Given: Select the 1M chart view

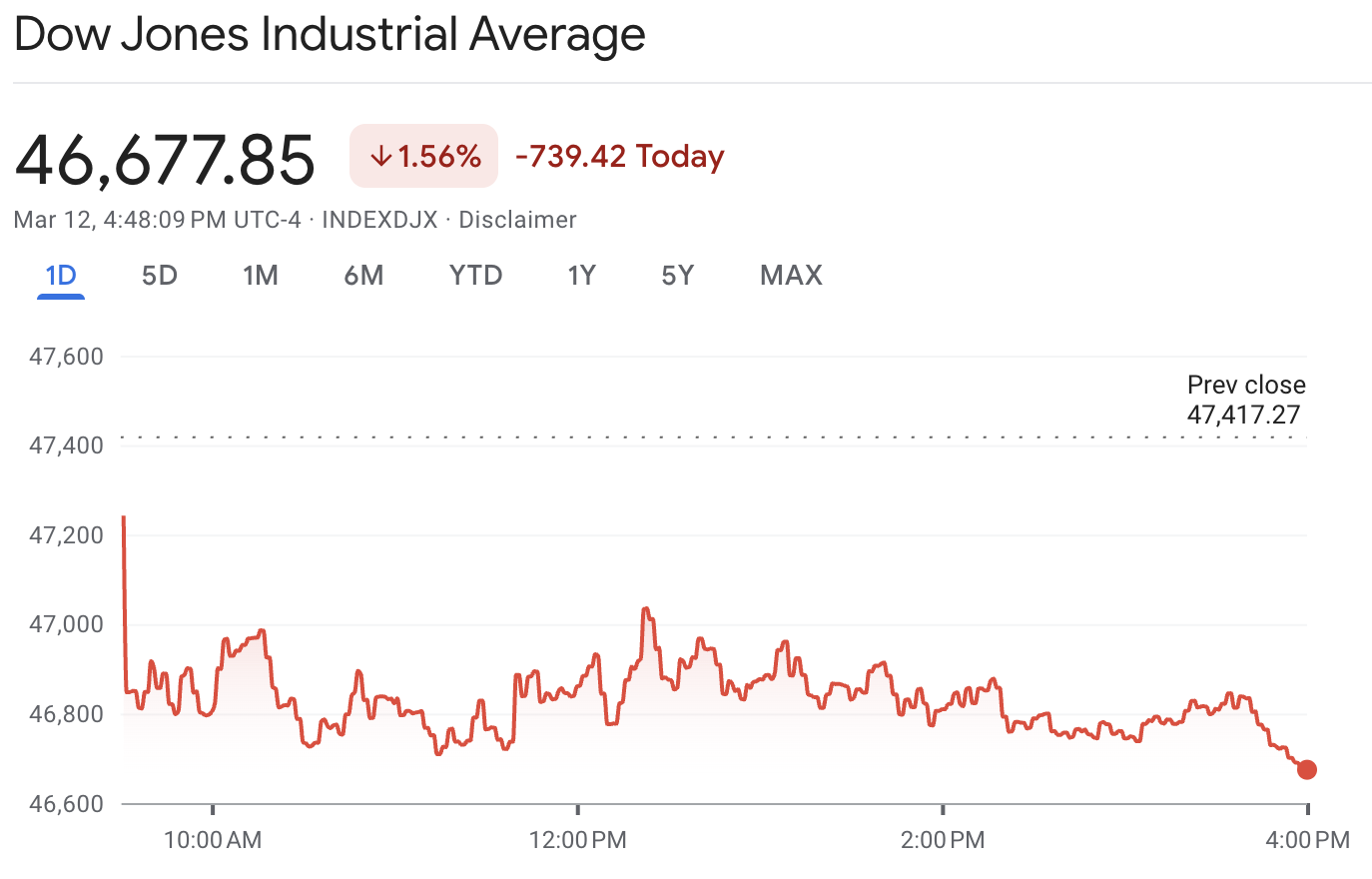Looking at the screenshot, I should [x=261, y=275].
